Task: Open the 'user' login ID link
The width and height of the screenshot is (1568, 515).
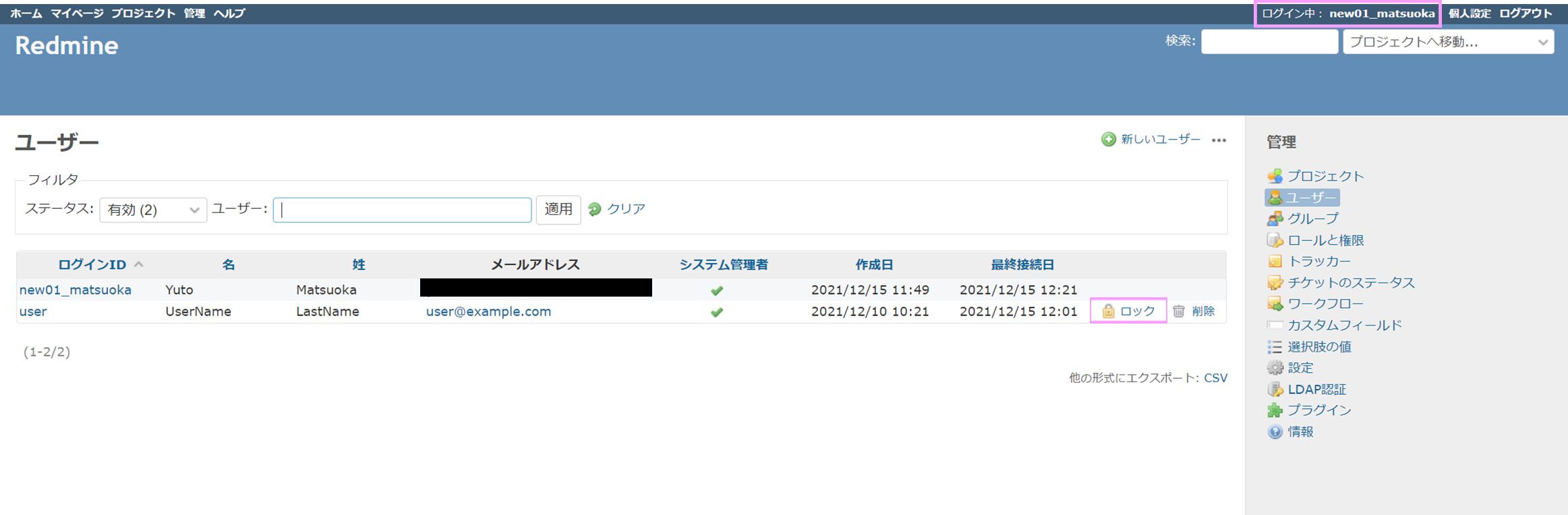Action: [x=33, y=311]
